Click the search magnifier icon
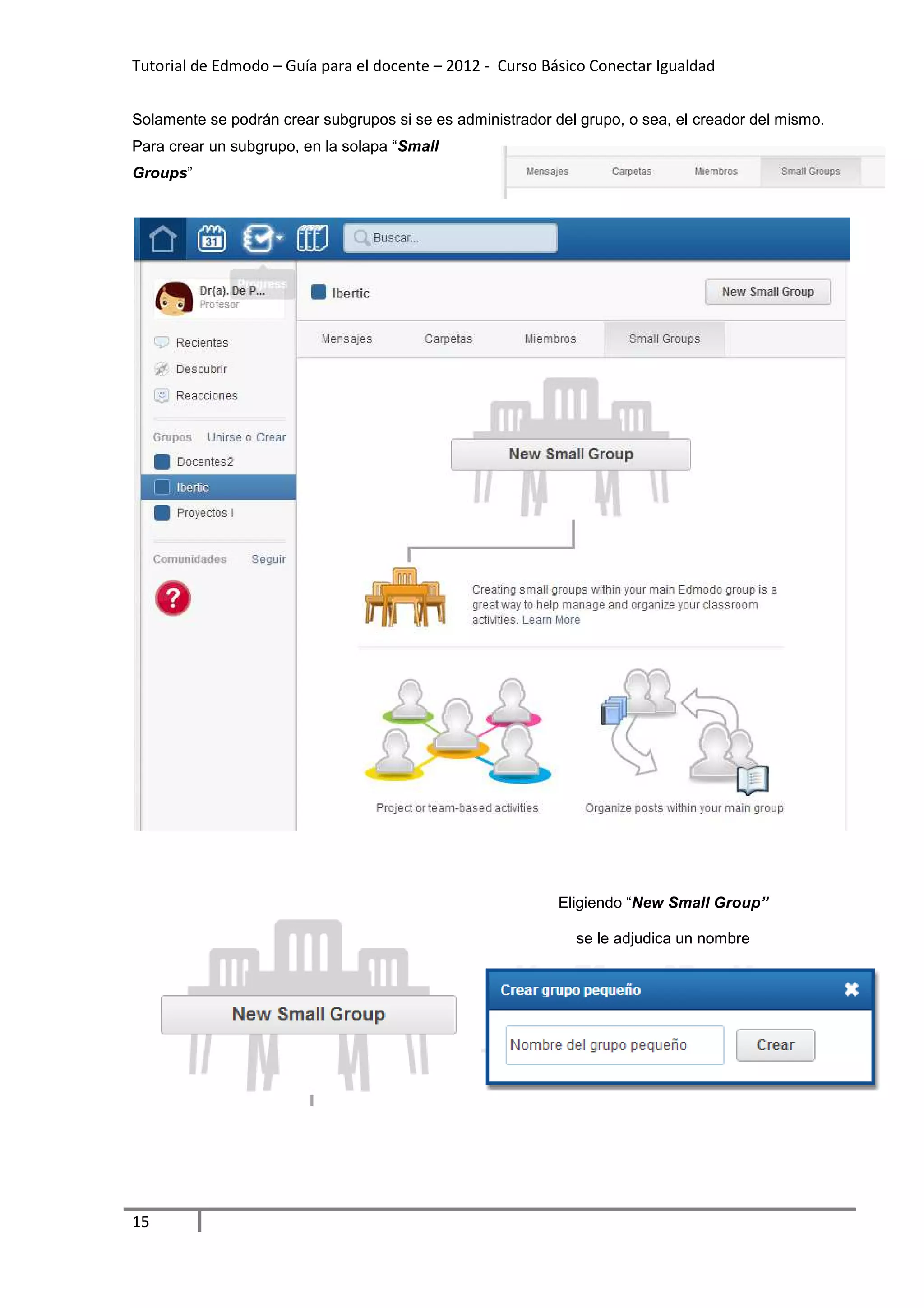This screenshot has width=924, height=1308. (361, 237)
